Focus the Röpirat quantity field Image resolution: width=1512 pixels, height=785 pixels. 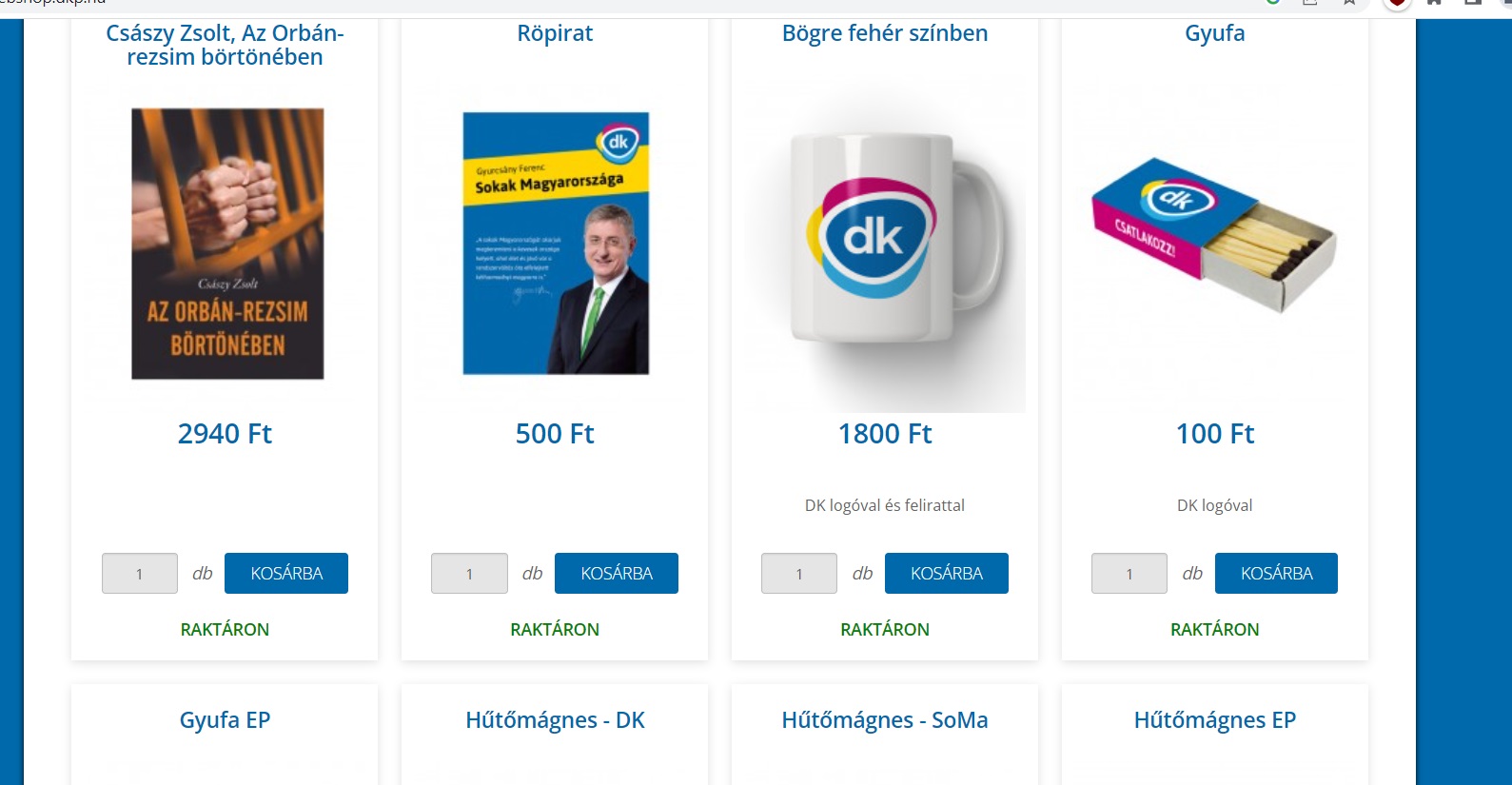click(x=469, y=574)
